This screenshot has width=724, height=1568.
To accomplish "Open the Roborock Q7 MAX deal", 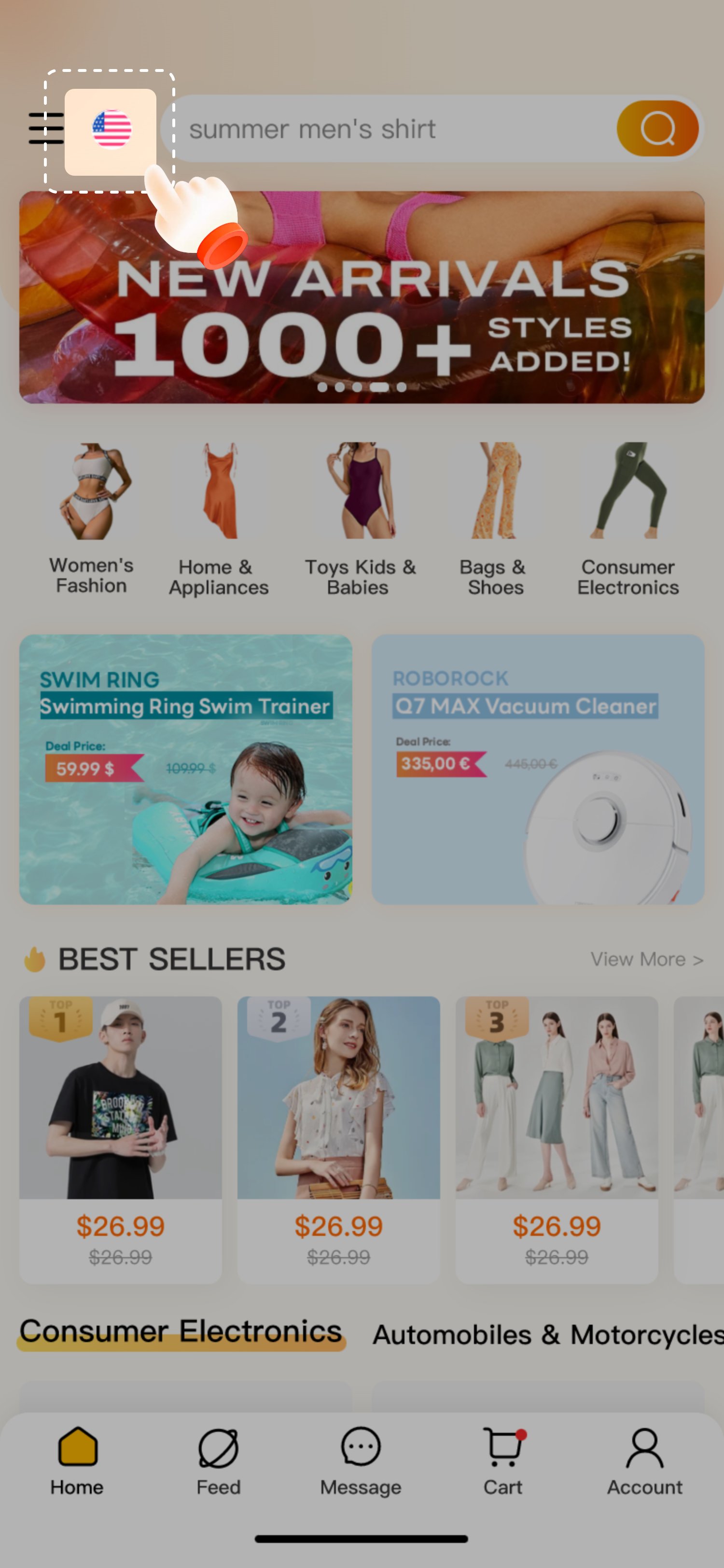I will pos(538,770).
